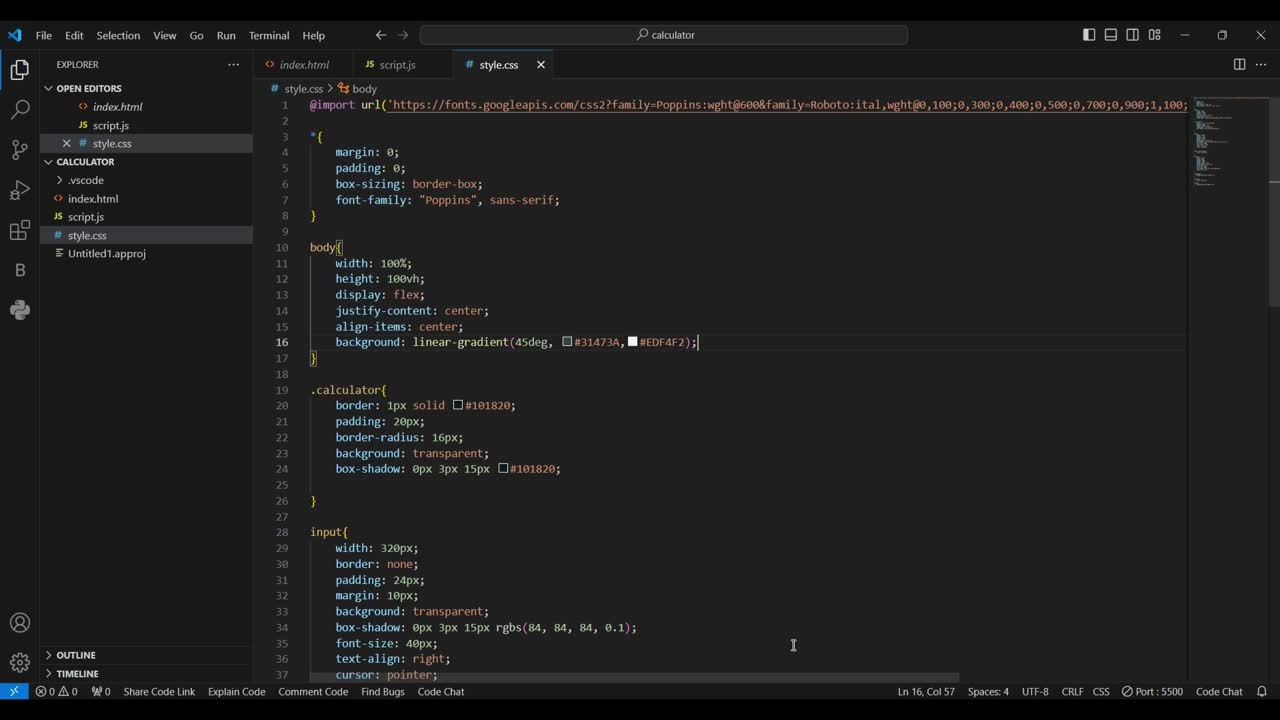Image resolution: width=1280 pixels, height=720 pixels.
Task: Go forward with the right arrow
Action: click(x=403, y=35)
